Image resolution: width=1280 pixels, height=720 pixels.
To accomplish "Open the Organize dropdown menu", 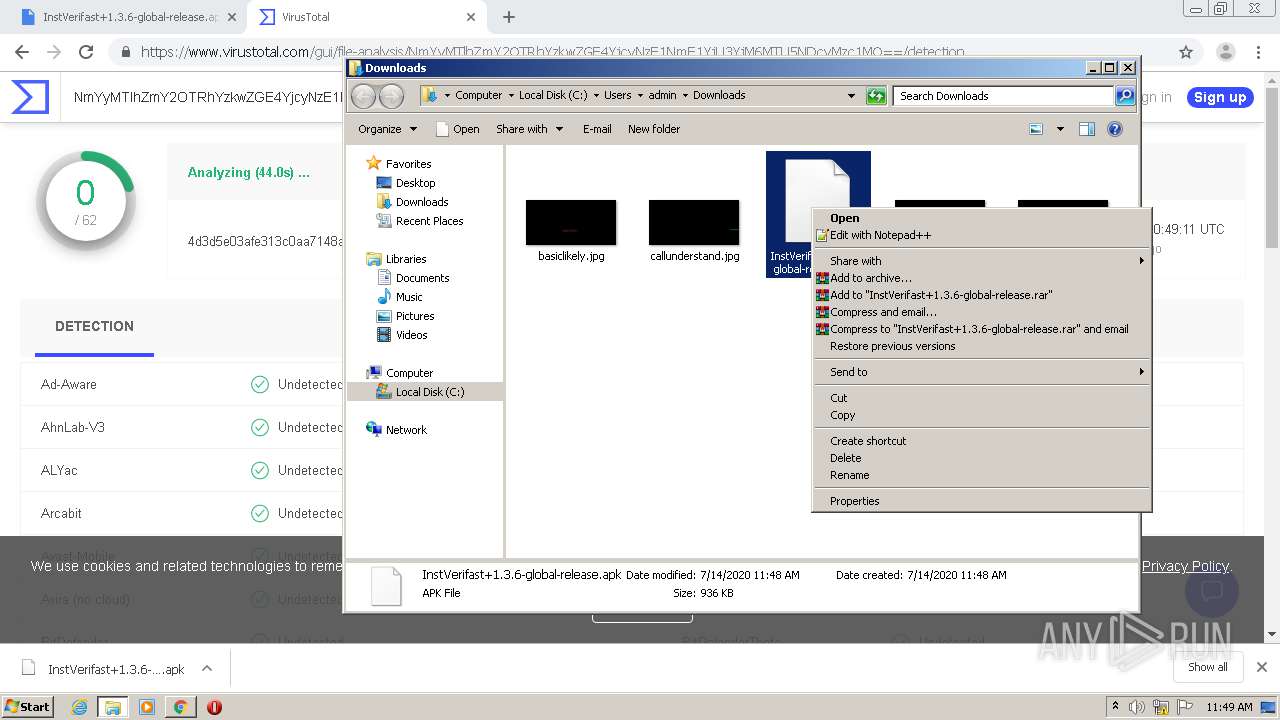I will (x=387, y=129).
